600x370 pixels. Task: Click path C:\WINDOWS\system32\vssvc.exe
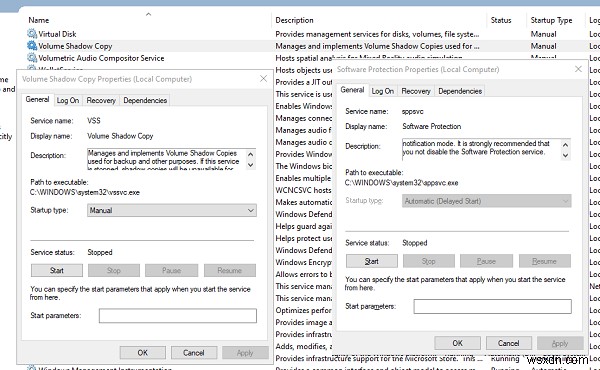pos(85,192)
